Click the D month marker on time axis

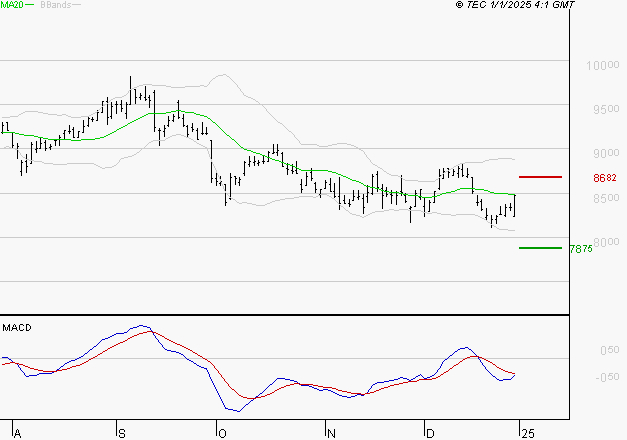[x=430, y=434]
